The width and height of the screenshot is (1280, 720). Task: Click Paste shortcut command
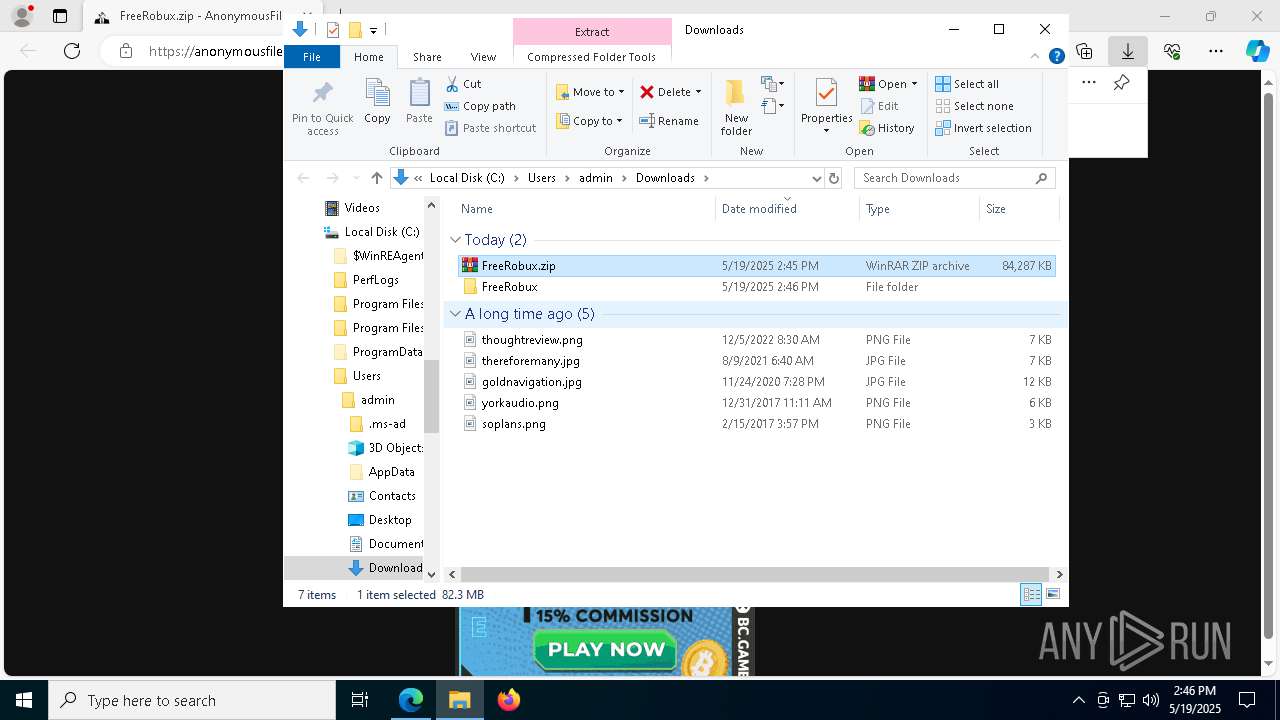click(490, 128)
